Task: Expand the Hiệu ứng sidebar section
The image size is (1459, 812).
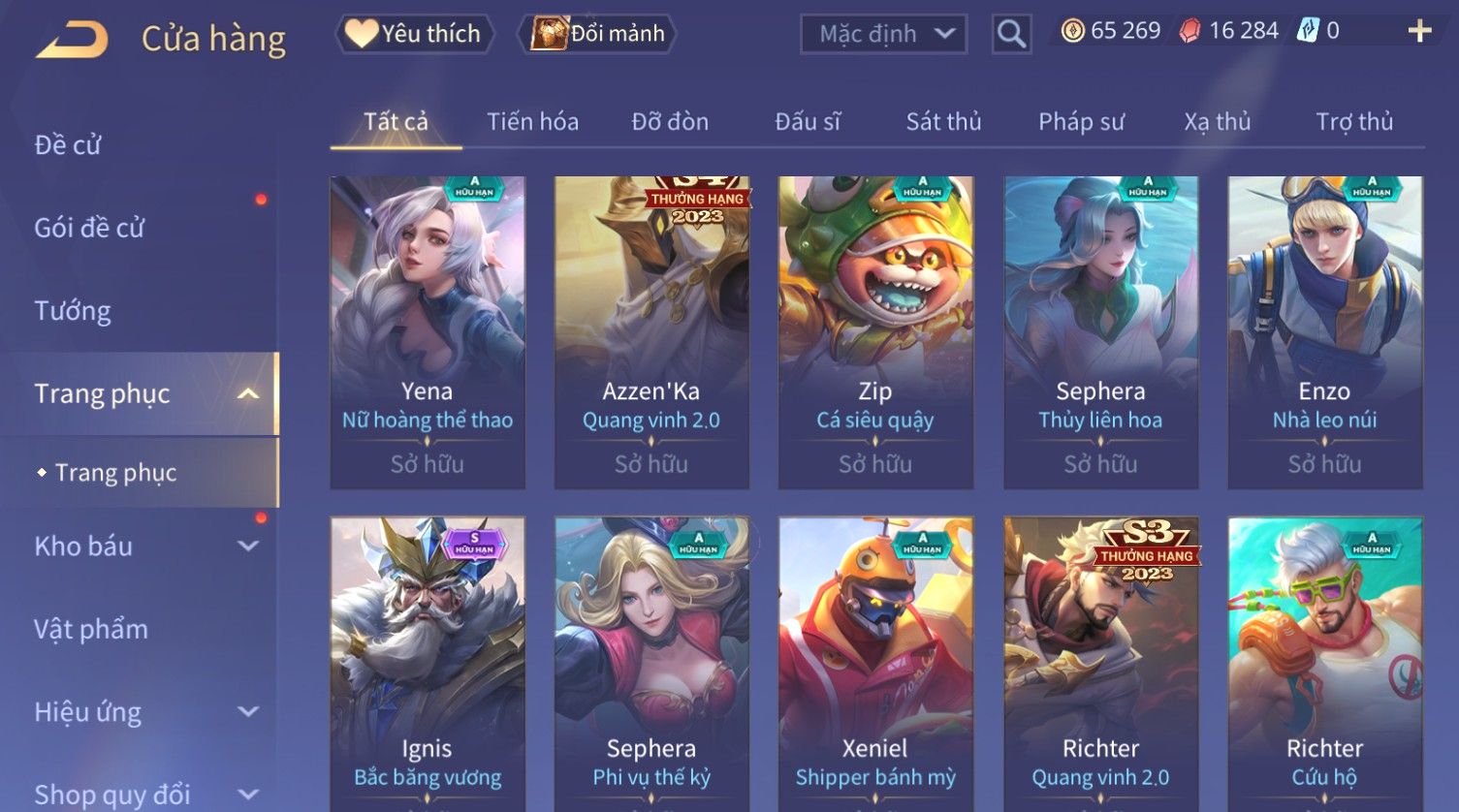Action: (248, 711)
